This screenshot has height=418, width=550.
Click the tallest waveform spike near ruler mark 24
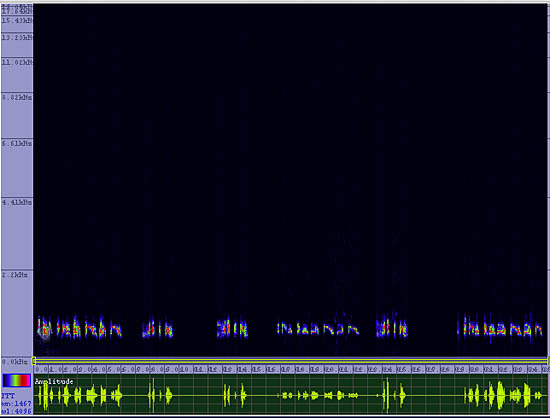point(387,395)
